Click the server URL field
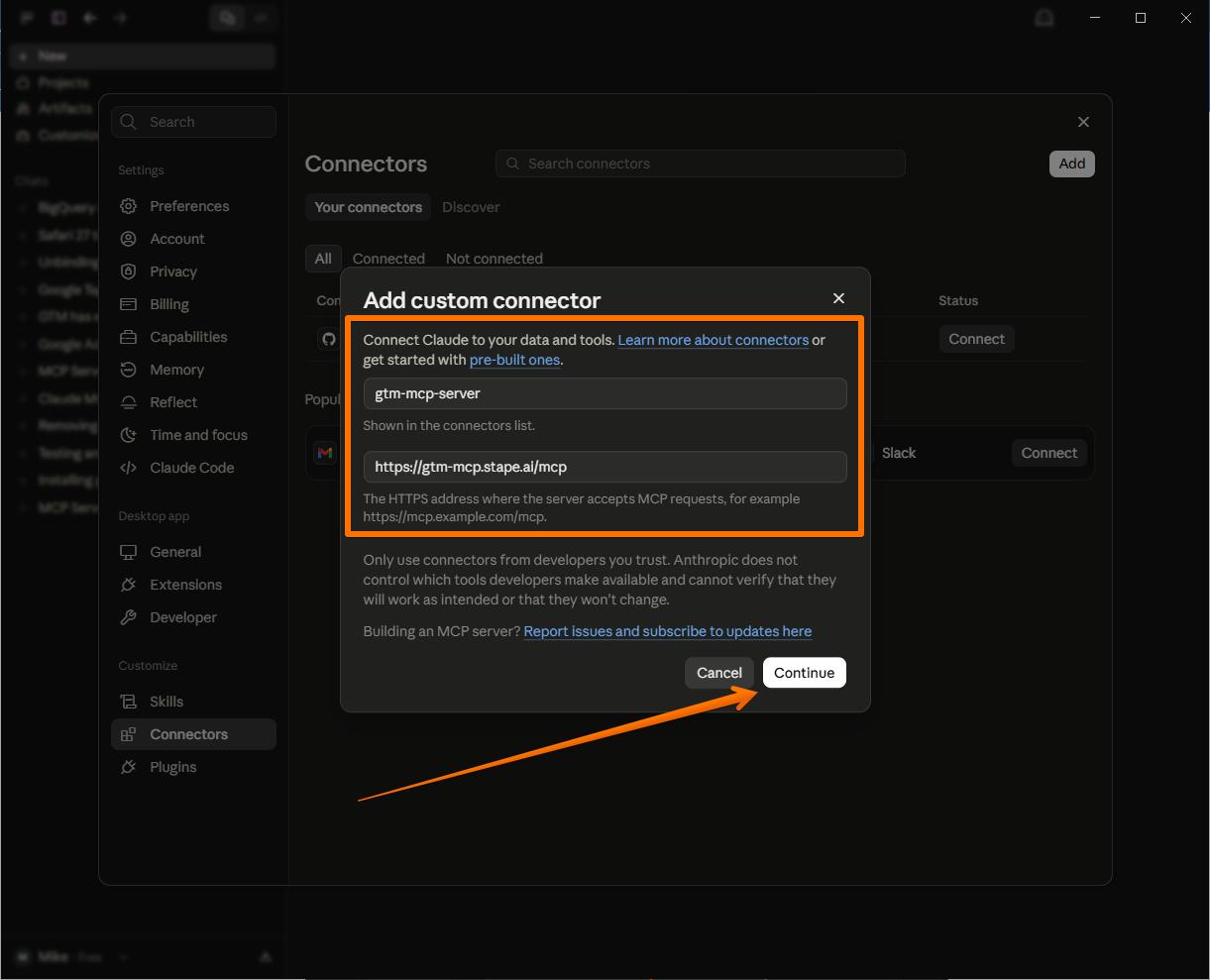The image size is (1210, 980). pos(605,467)
